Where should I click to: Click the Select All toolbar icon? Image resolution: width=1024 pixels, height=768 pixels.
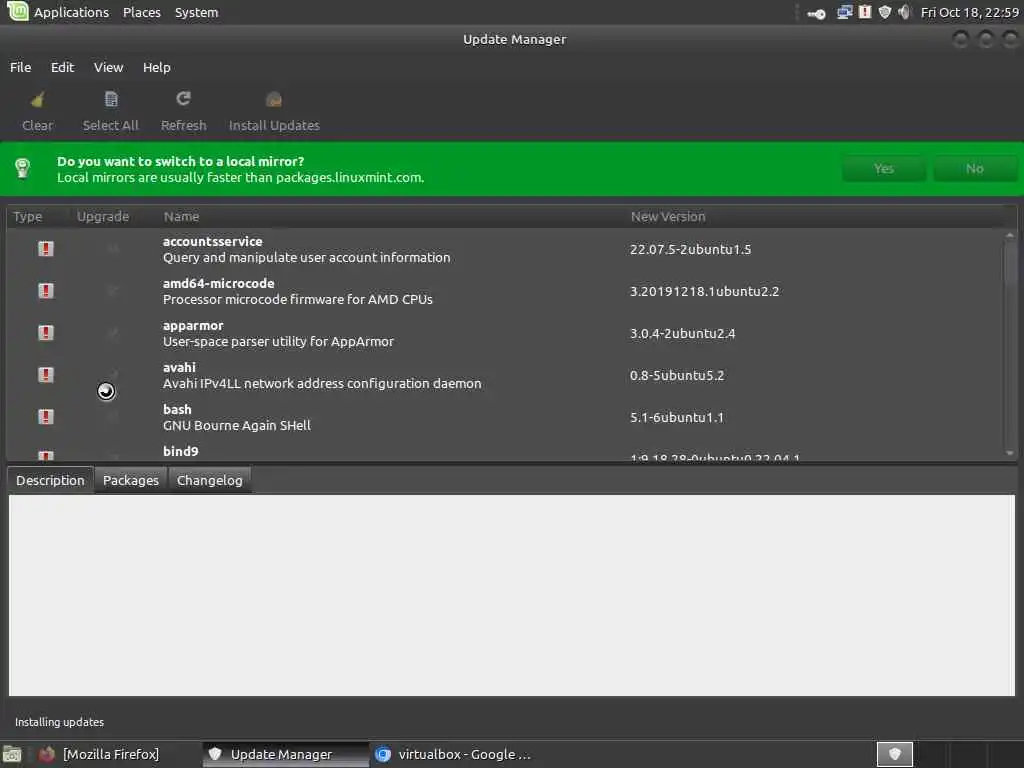[x=111, y=99]
